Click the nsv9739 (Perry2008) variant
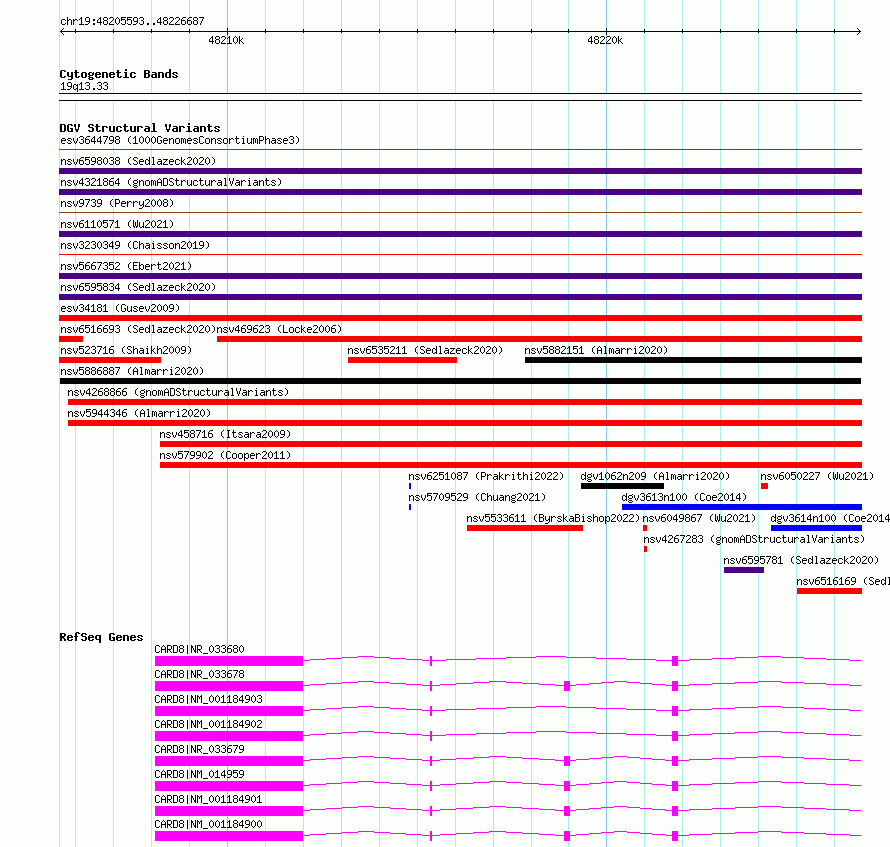 [117, 203]
